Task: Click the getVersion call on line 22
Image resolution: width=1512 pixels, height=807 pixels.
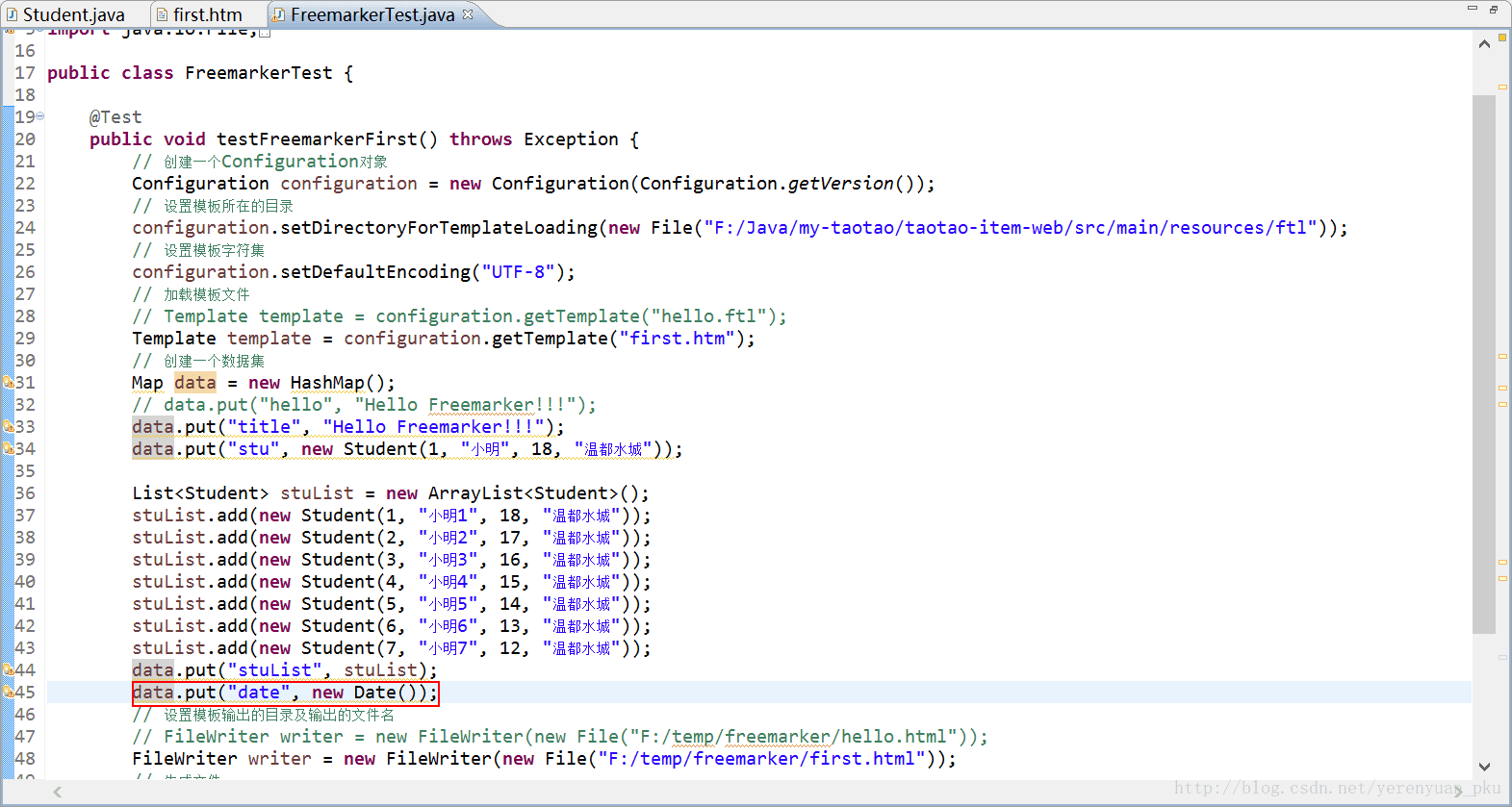Action: (x=840, y=184)
